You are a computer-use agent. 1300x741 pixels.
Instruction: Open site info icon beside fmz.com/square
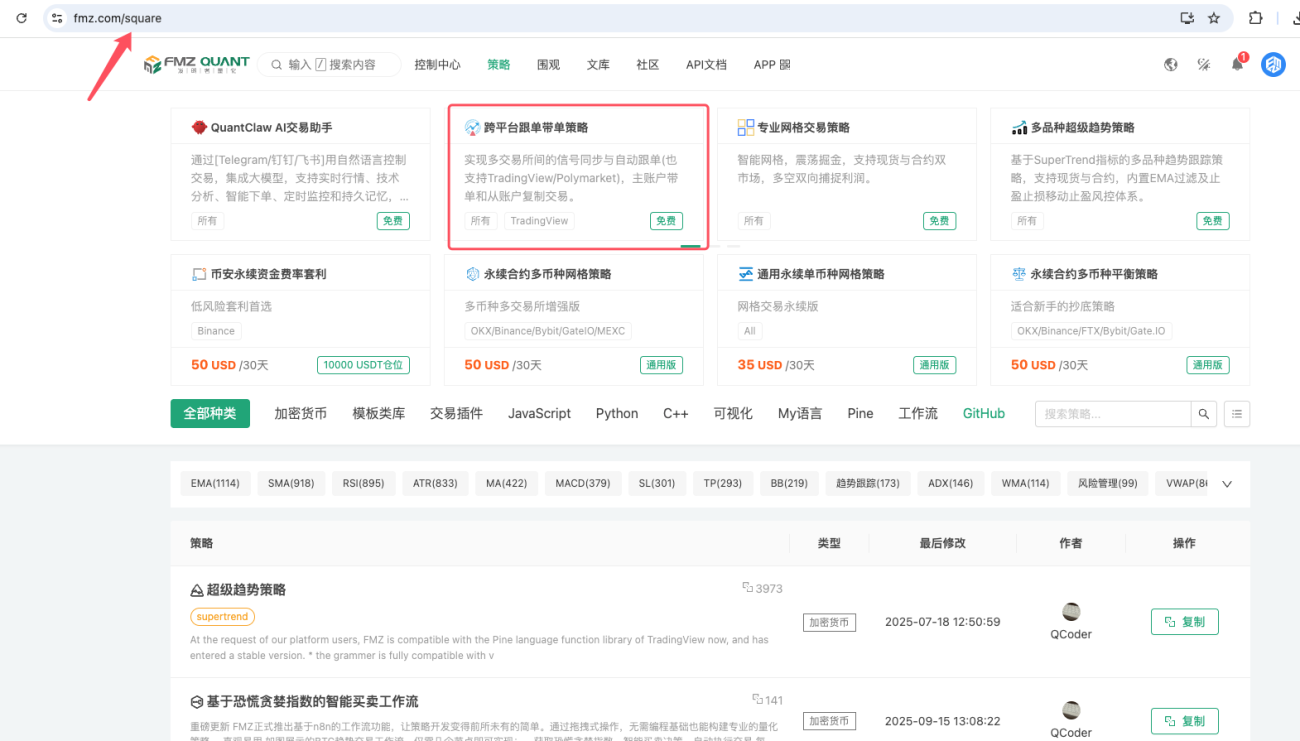[x=57, y=18]
